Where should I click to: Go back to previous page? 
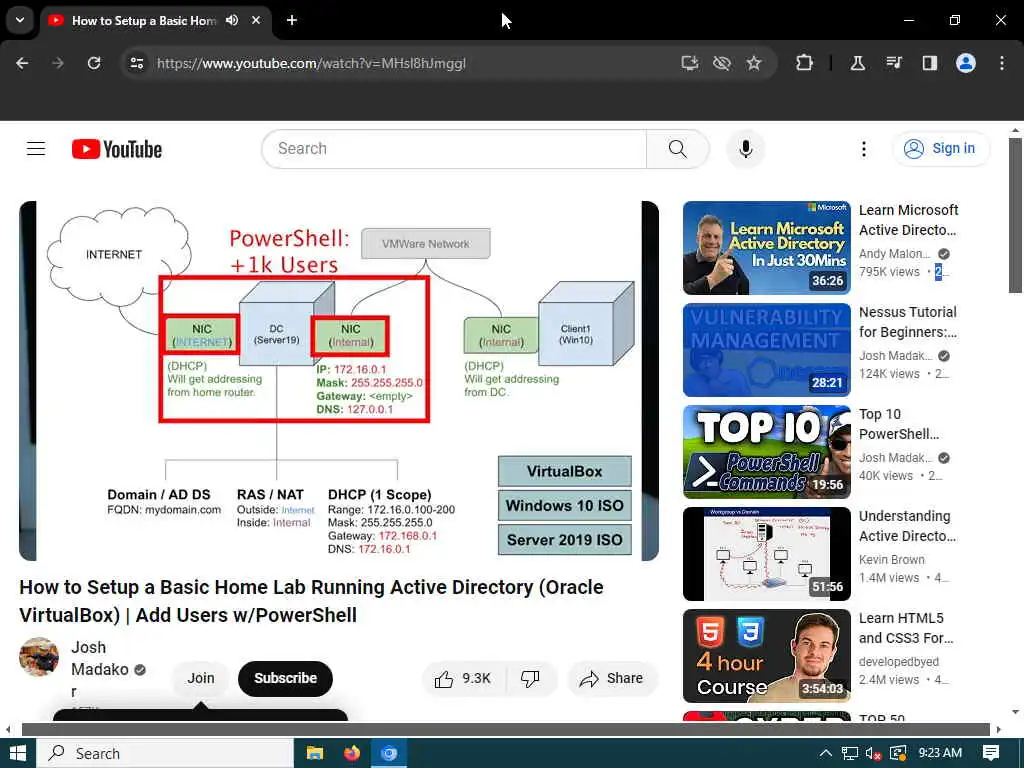22,63
